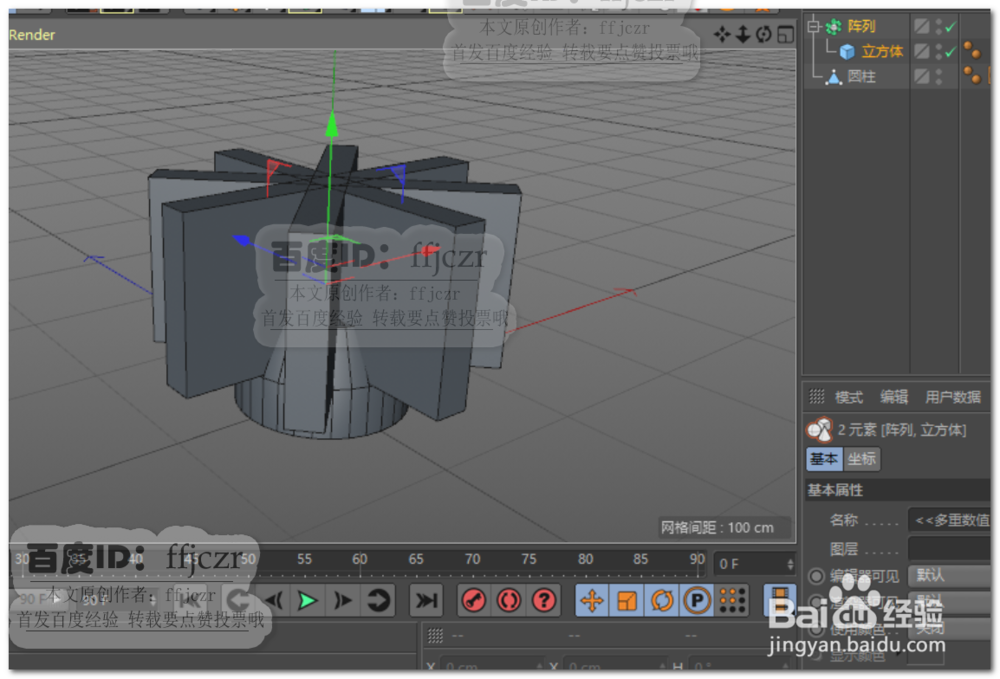1000x679 pixels.
Task: Click the attributes panel grip dots icon
Action: 816,397
